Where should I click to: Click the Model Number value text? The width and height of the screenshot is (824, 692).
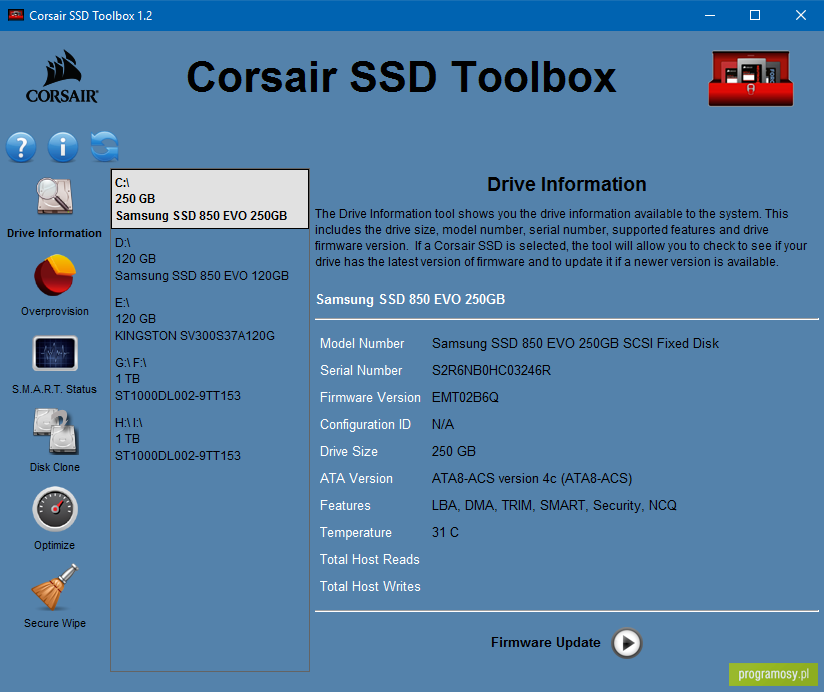(x=575, y=343)
